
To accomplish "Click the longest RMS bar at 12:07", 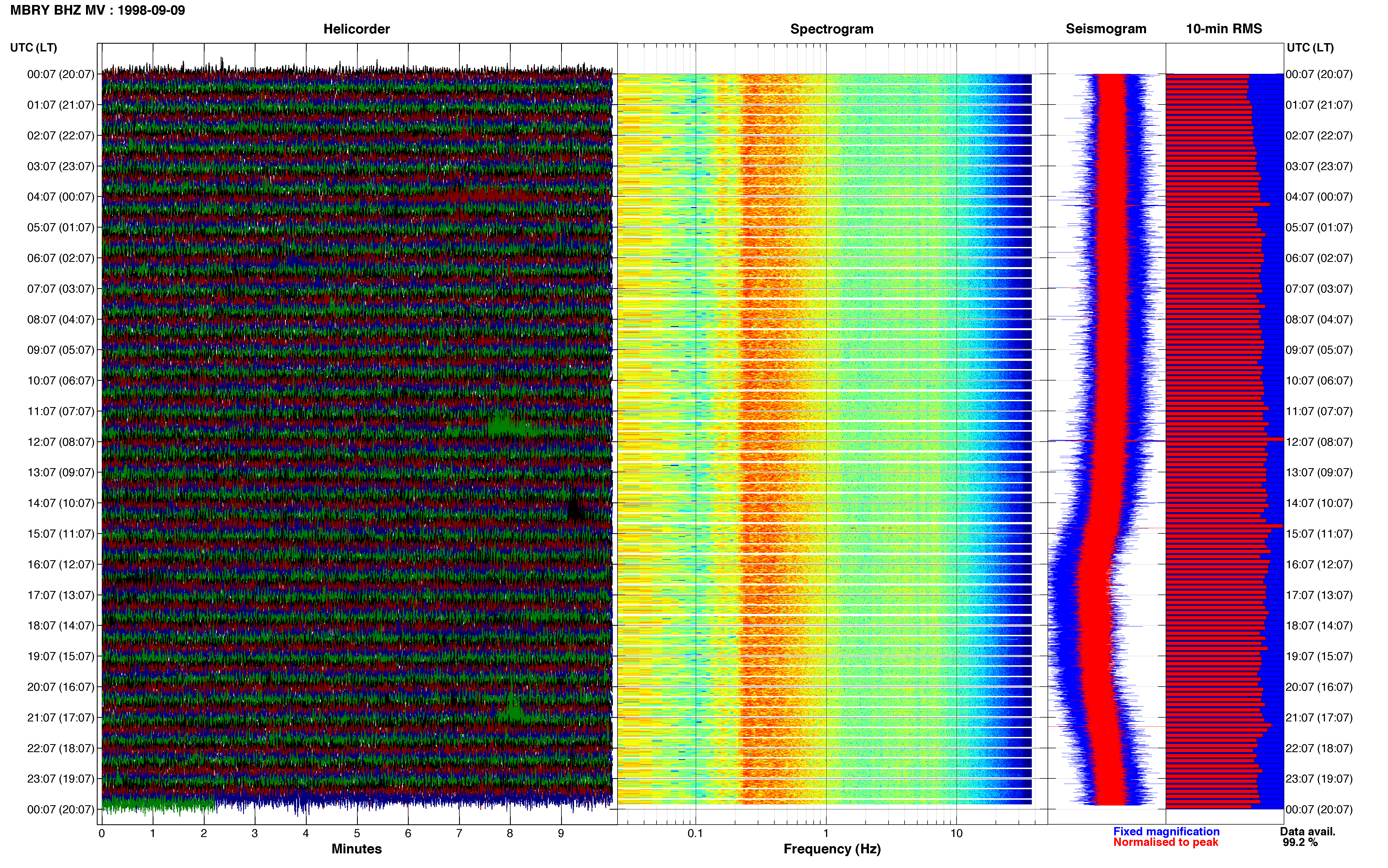I will tap(1224, 439).
